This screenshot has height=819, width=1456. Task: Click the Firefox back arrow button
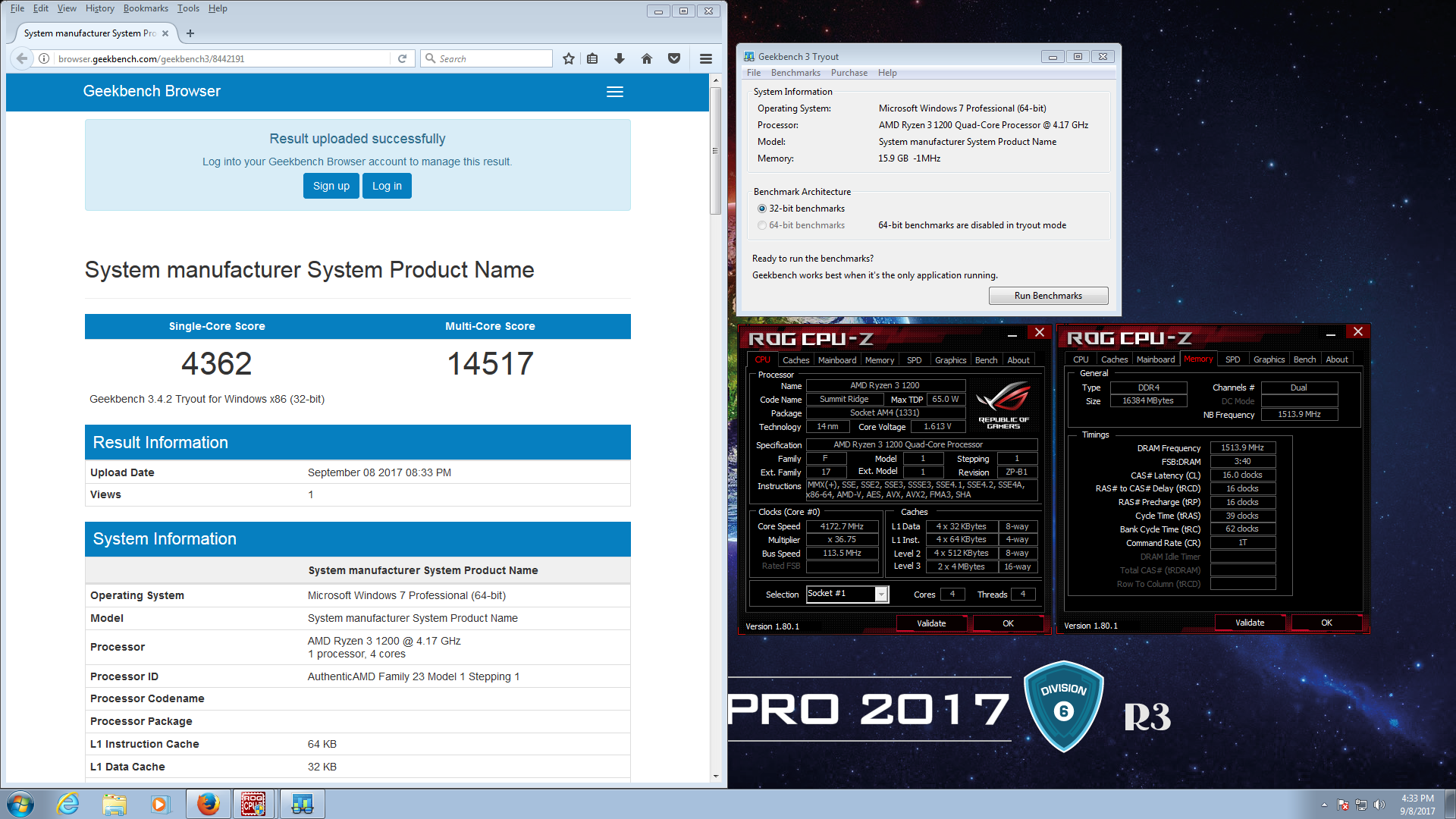point(22,58)
